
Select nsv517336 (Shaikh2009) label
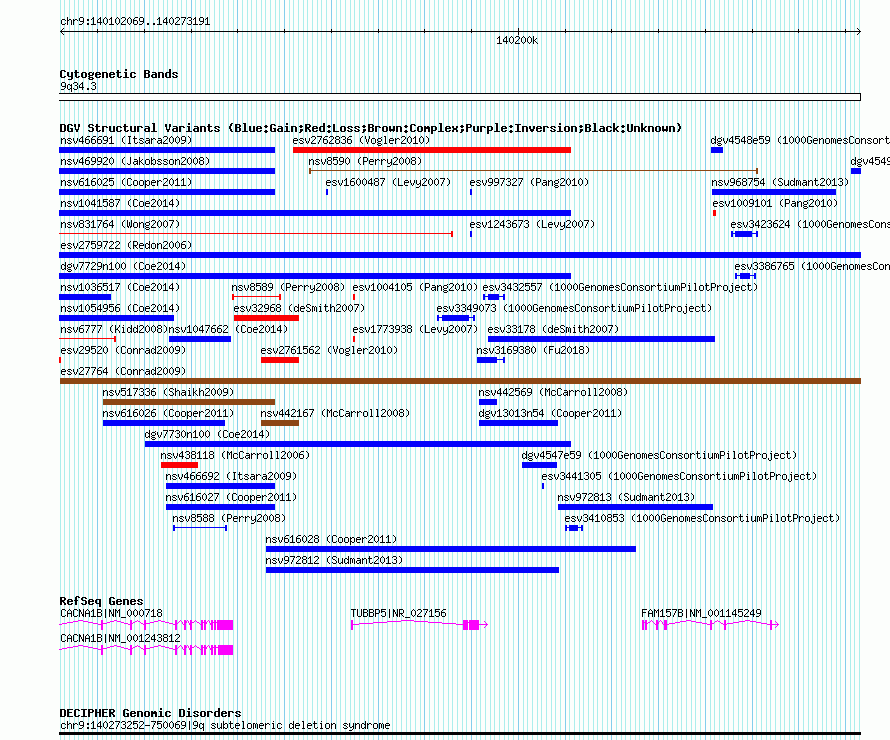168,392
